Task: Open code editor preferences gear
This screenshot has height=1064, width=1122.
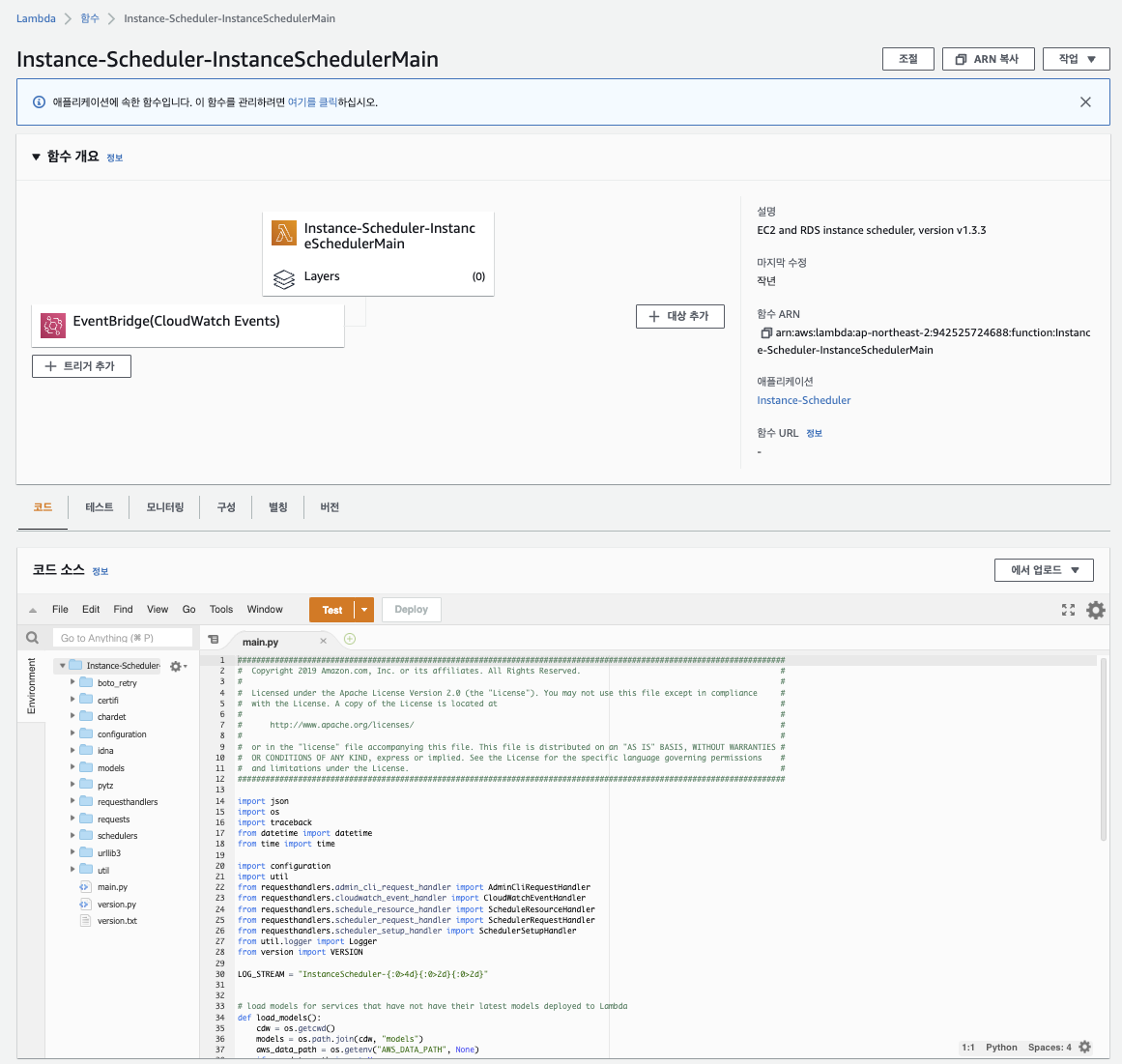Action: coord(1096,610)
